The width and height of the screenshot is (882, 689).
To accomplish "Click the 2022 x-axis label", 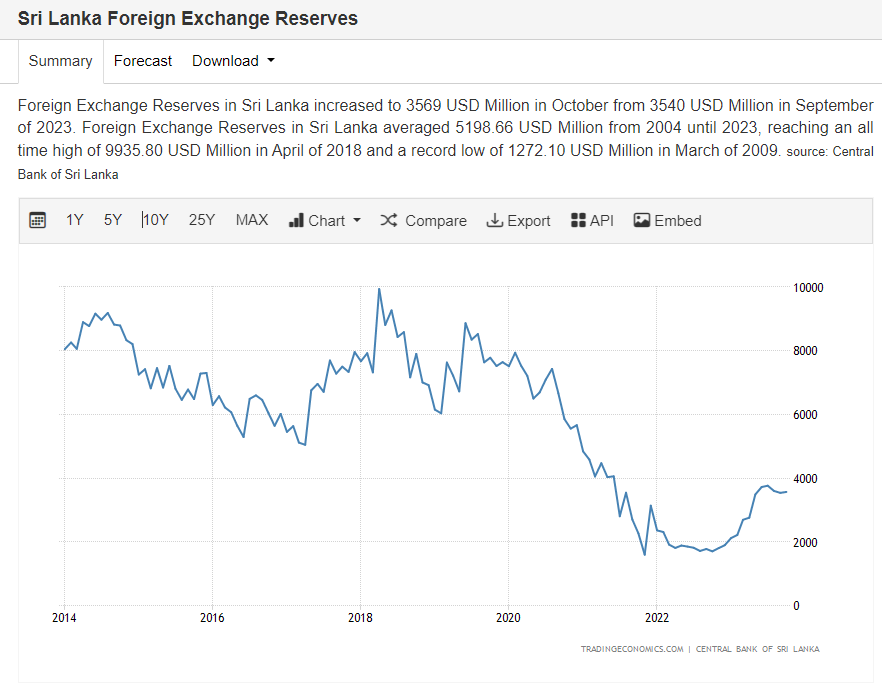I will [x=656, y=618].
